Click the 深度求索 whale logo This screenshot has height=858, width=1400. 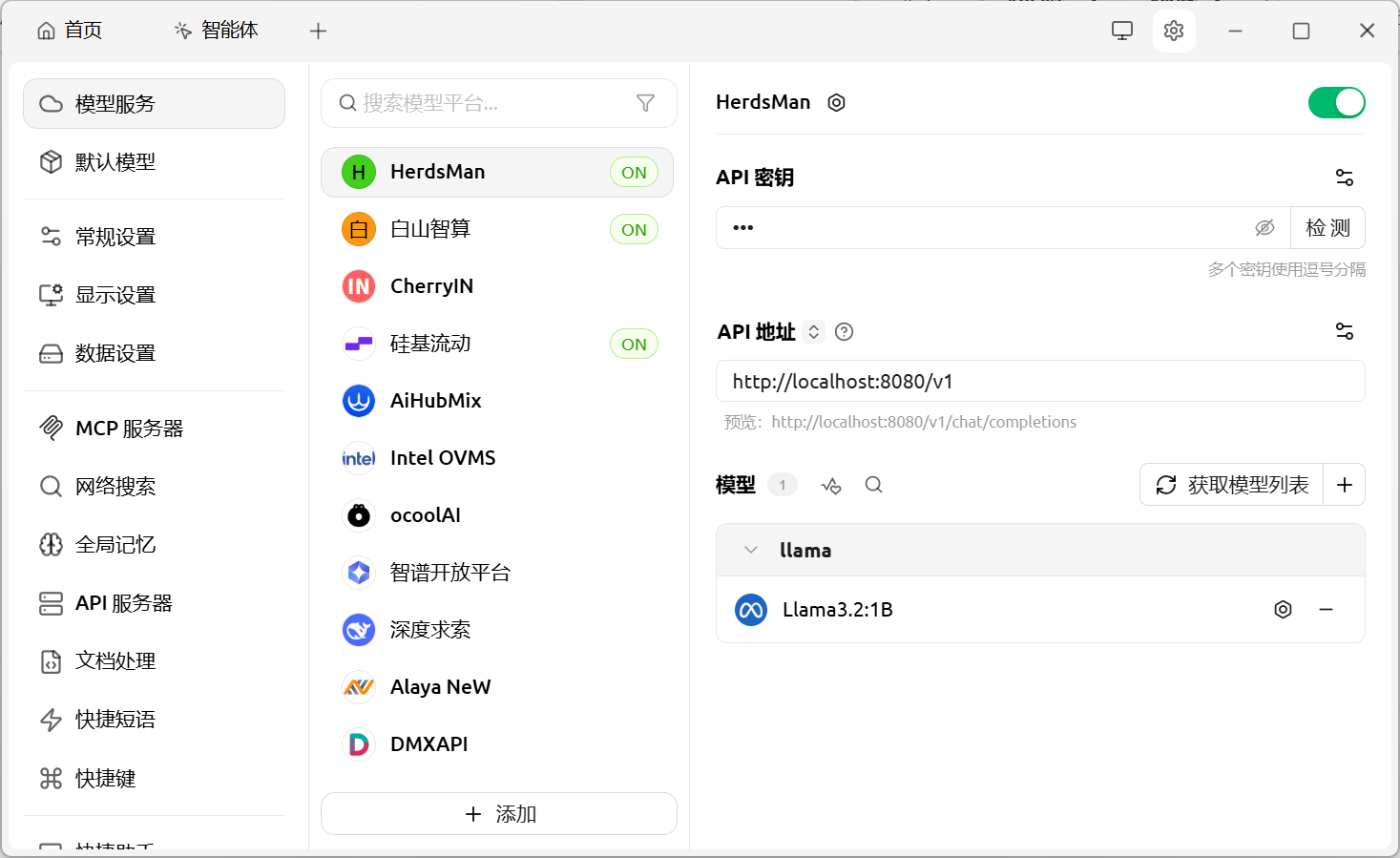(359, 630)
